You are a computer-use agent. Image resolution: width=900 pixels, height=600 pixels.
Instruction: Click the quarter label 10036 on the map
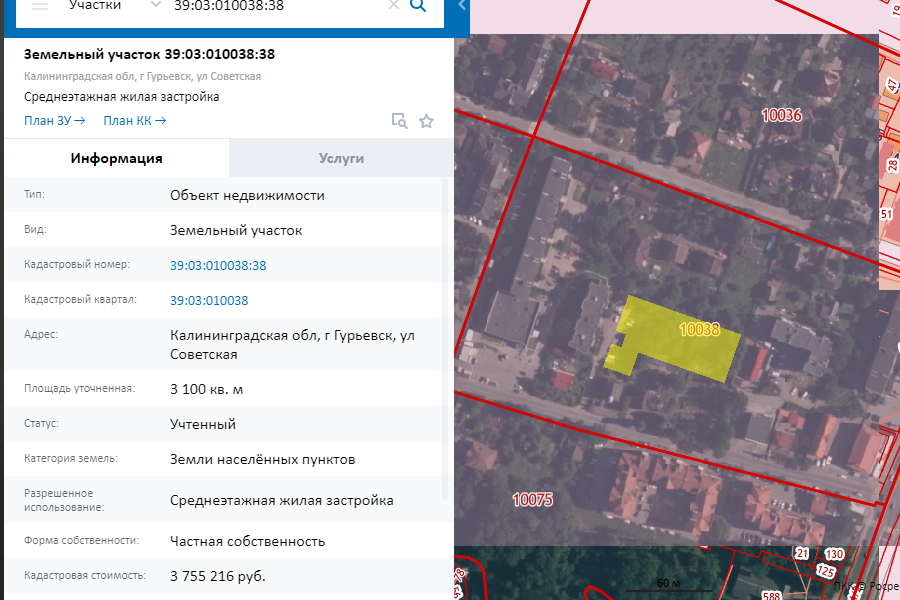tap(783, 115)
